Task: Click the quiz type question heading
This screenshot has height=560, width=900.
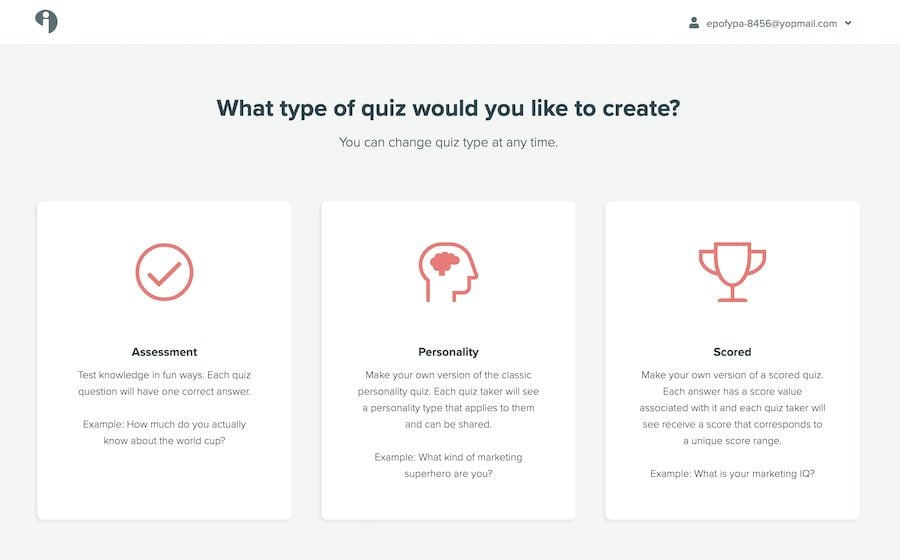Action: pyautogui.click(x=448, y=108)
